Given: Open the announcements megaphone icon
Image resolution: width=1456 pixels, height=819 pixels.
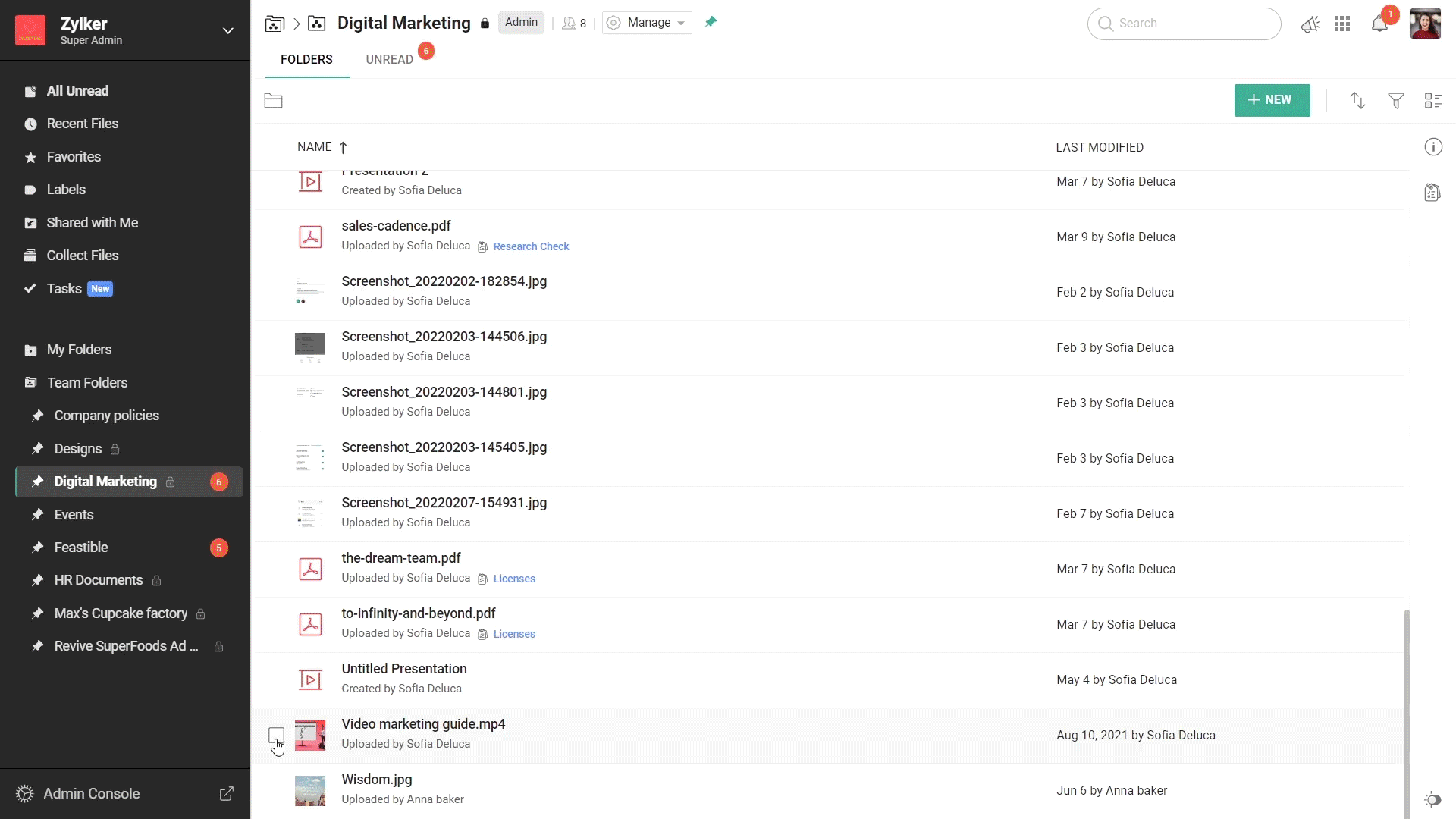Looking at the screenshot, I should coord(1310,24).
